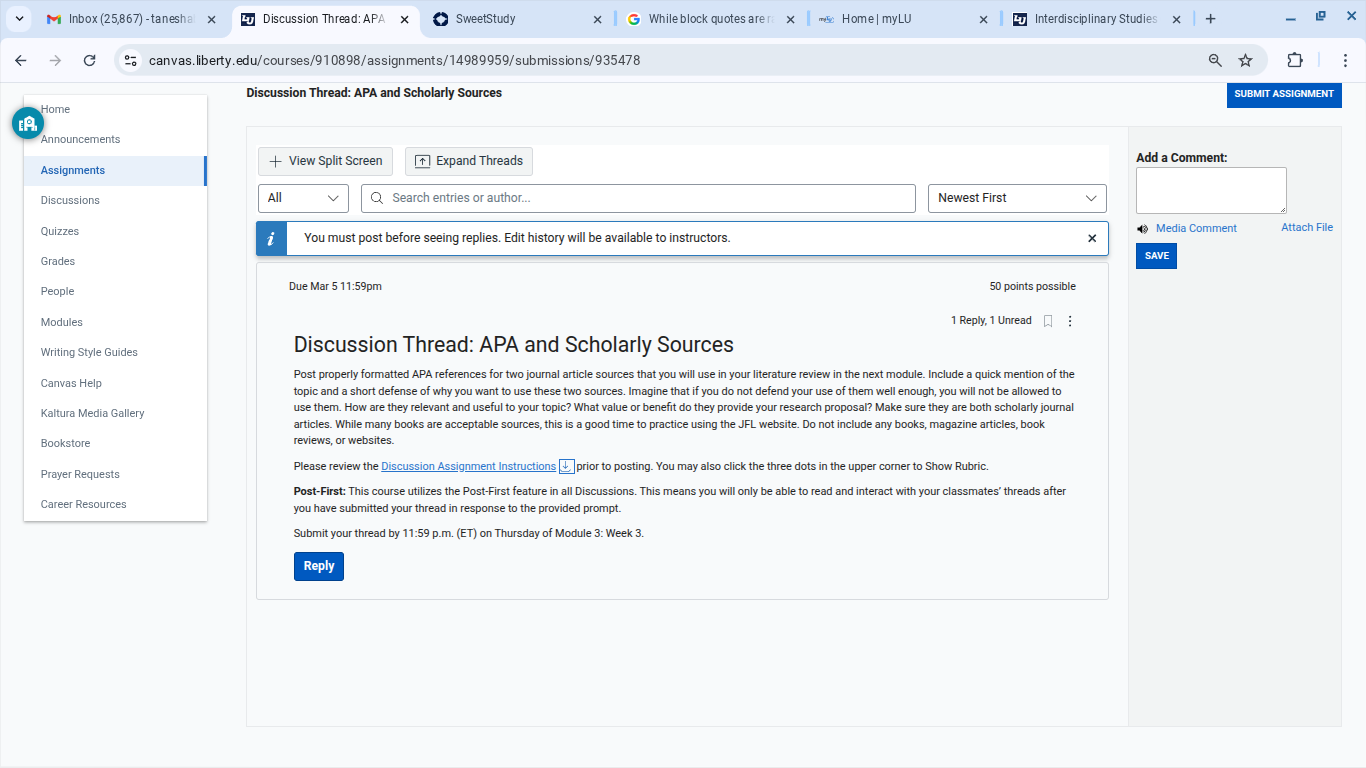The width and height of the screenshot is (1366, 768).
Task: Click the blue Reply button
Action: [319, 566]
